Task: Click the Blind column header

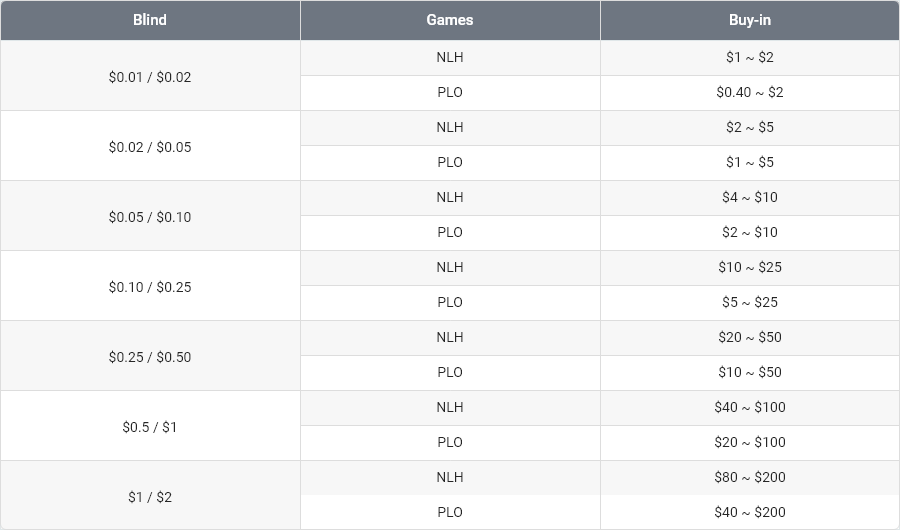Action: 150,20
